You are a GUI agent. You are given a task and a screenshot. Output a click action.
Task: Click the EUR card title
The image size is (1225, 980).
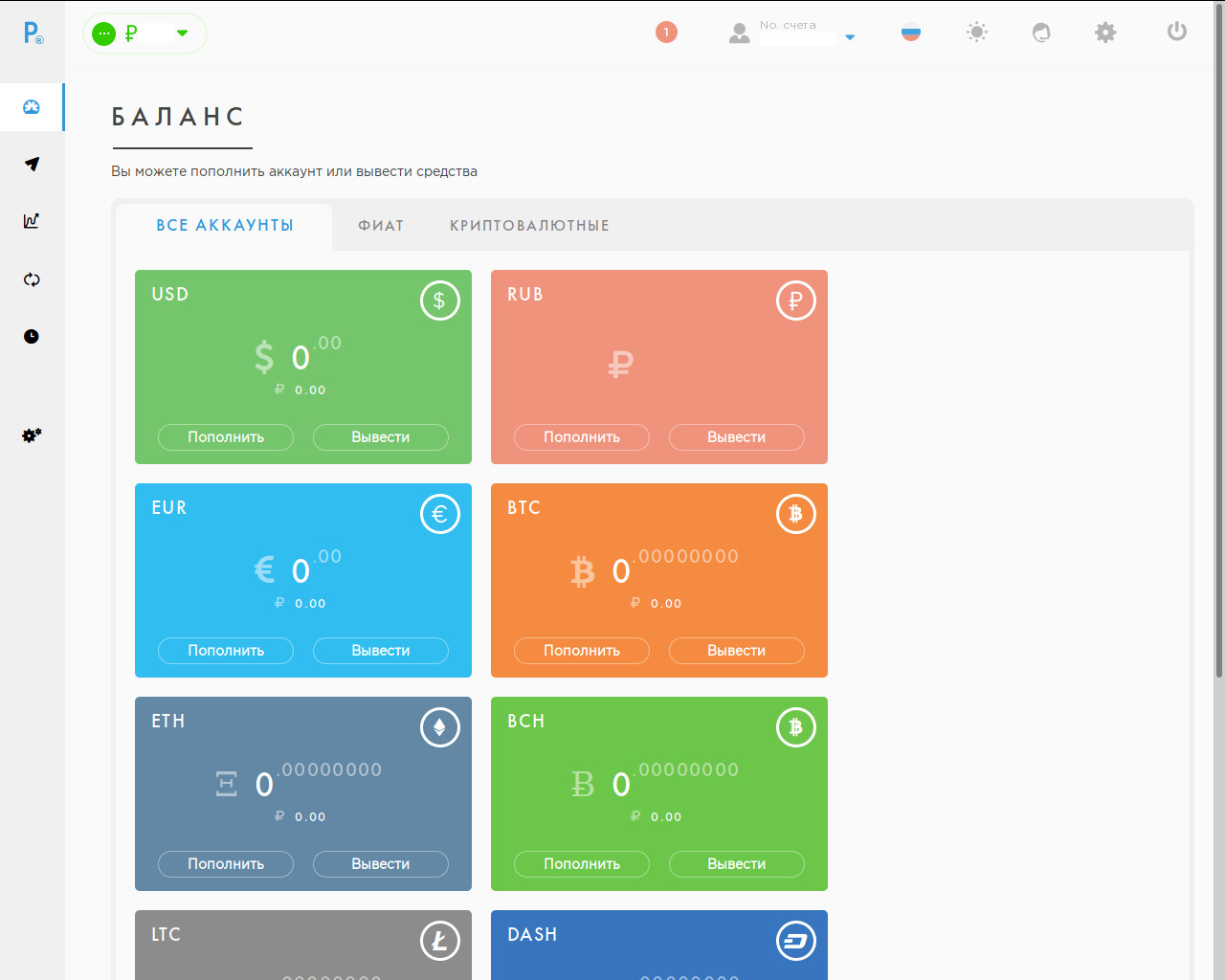click(x=169, y=508)
